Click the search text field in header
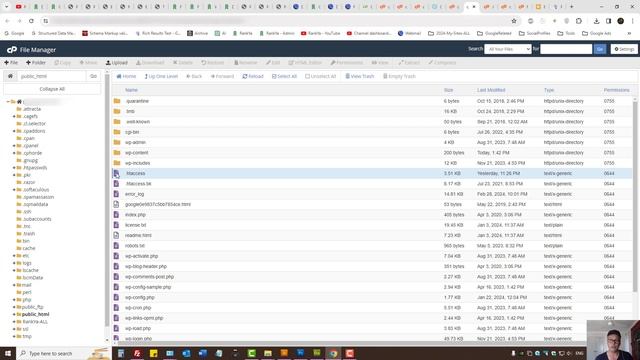The height and width of the screenshot is (360, 640). 566,49
